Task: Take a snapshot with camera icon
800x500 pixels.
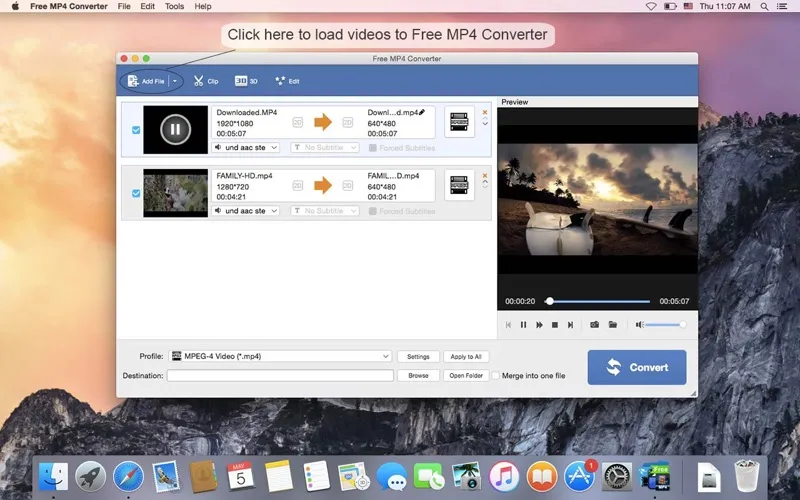Action: coord(594,325)
